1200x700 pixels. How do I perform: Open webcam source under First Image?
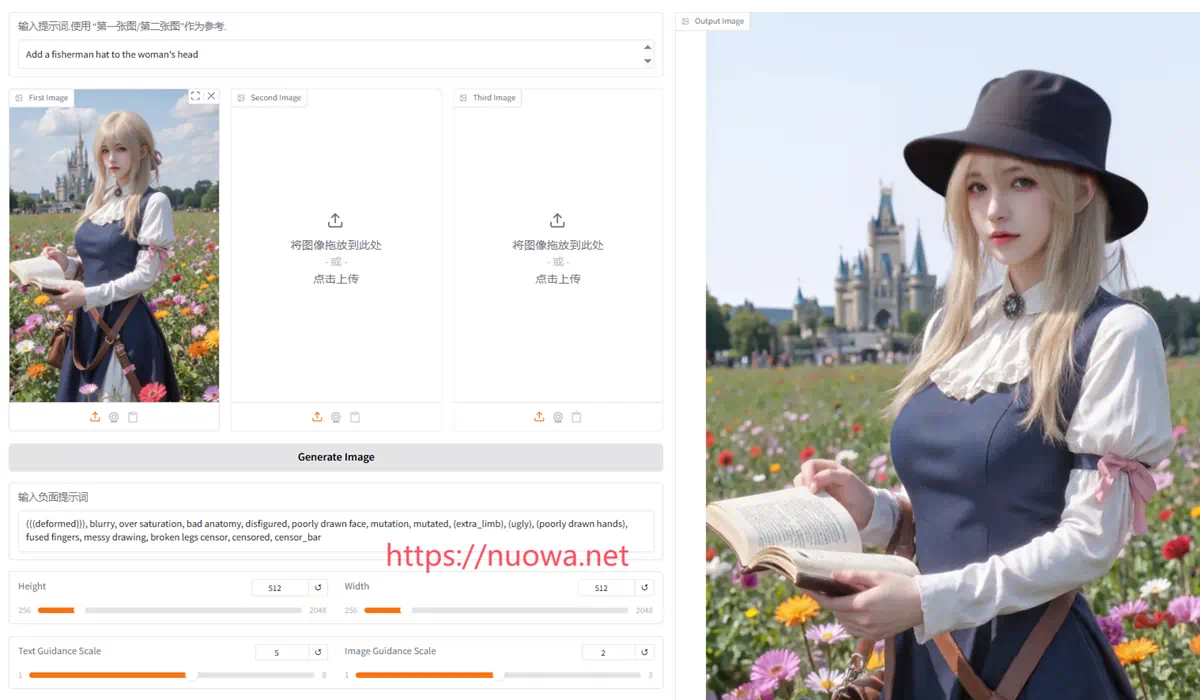click(x=114, y=417)
